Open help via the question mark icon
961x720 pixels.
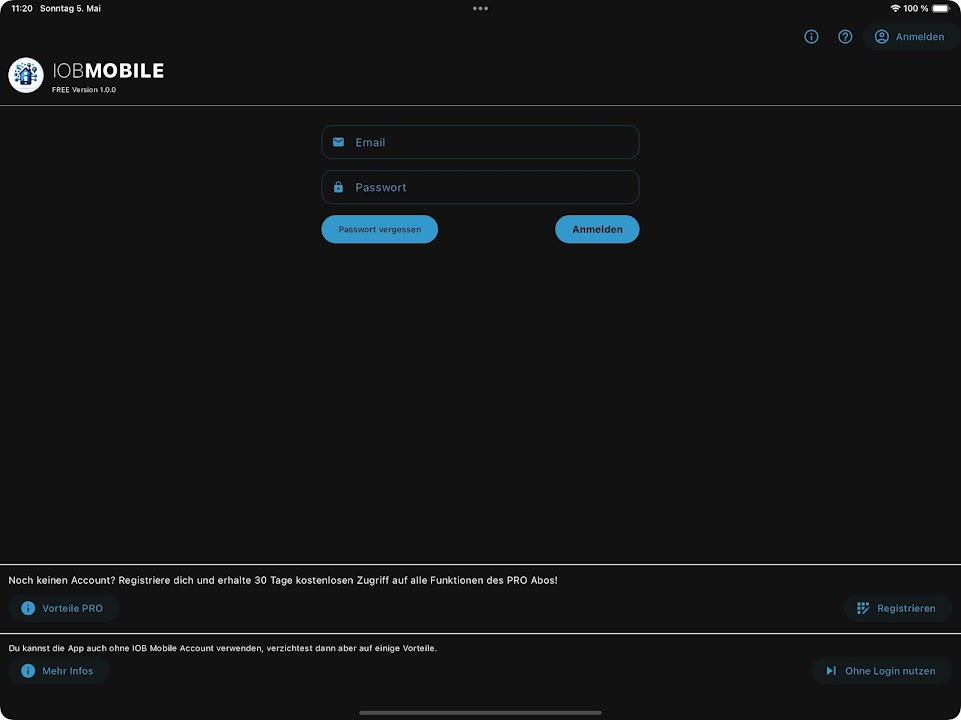(x=845, y=37)
